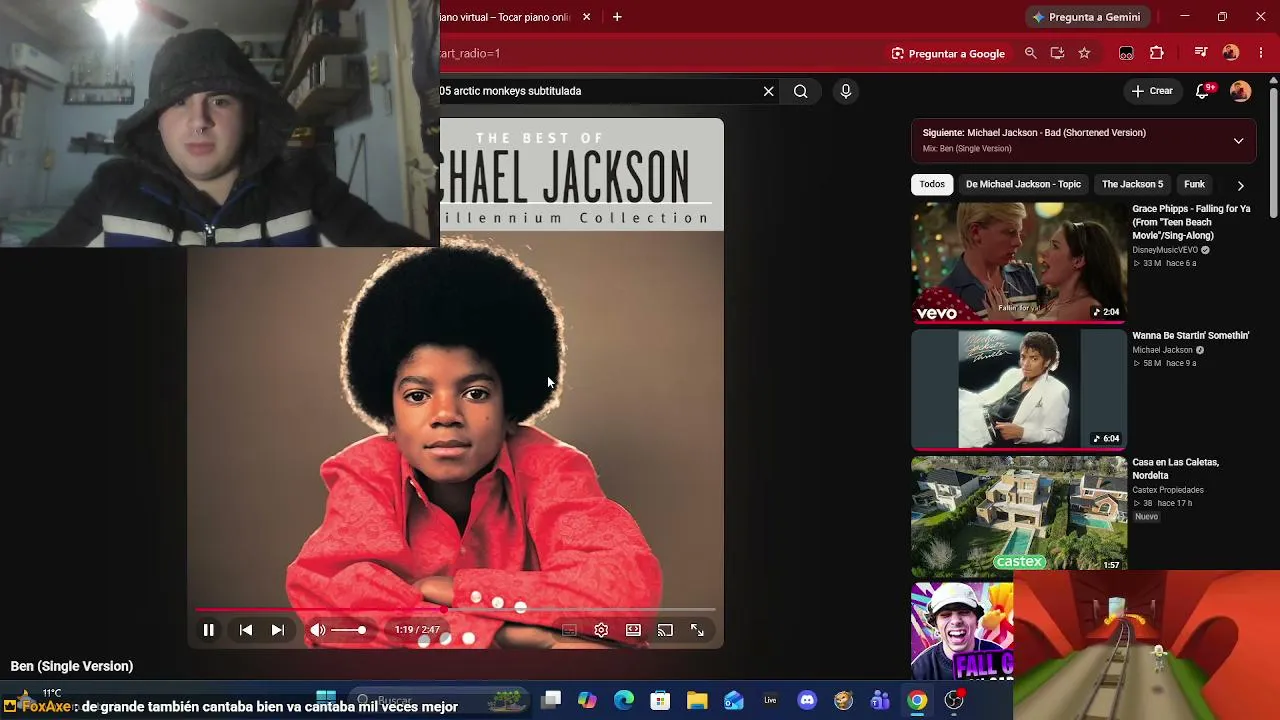Click the Pregunta a Gemini button
Screen dimensions: 1280x720
click(x=1086, y=17)
